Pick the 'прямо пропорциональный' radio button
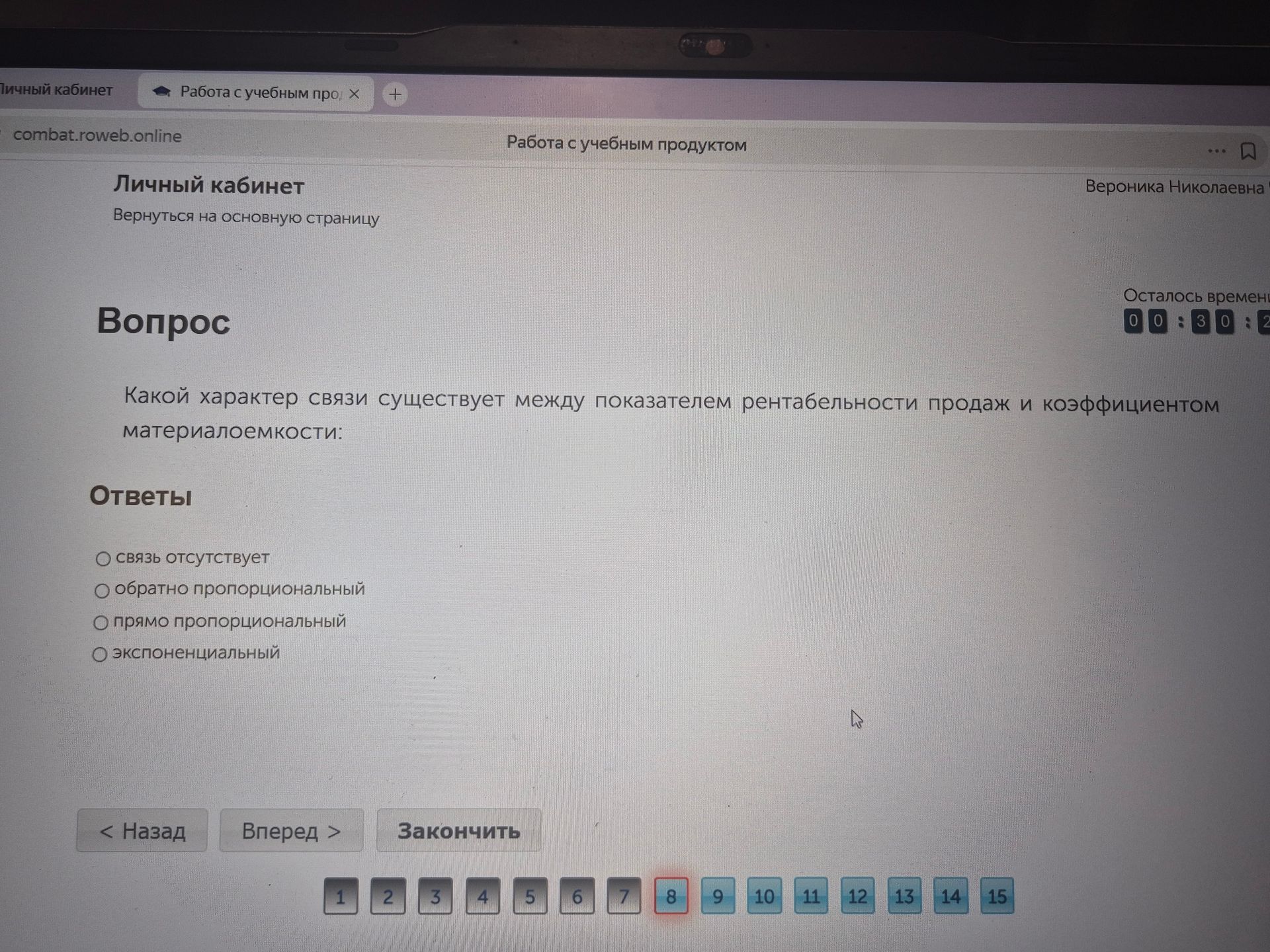This screenshot has height=952, width=1270. tap(101, 623)
